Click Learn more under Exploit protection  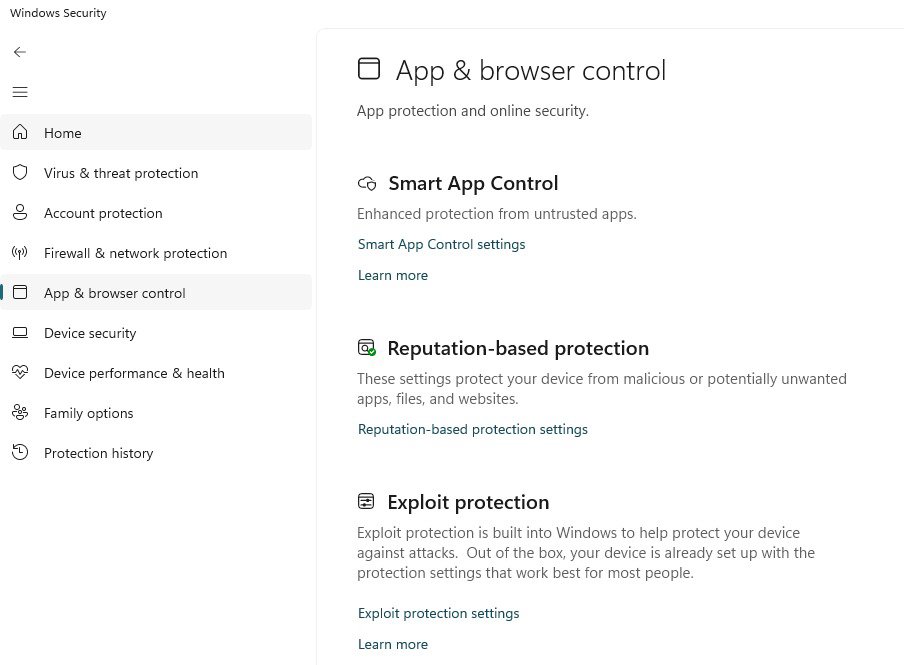tap(393, 644)
